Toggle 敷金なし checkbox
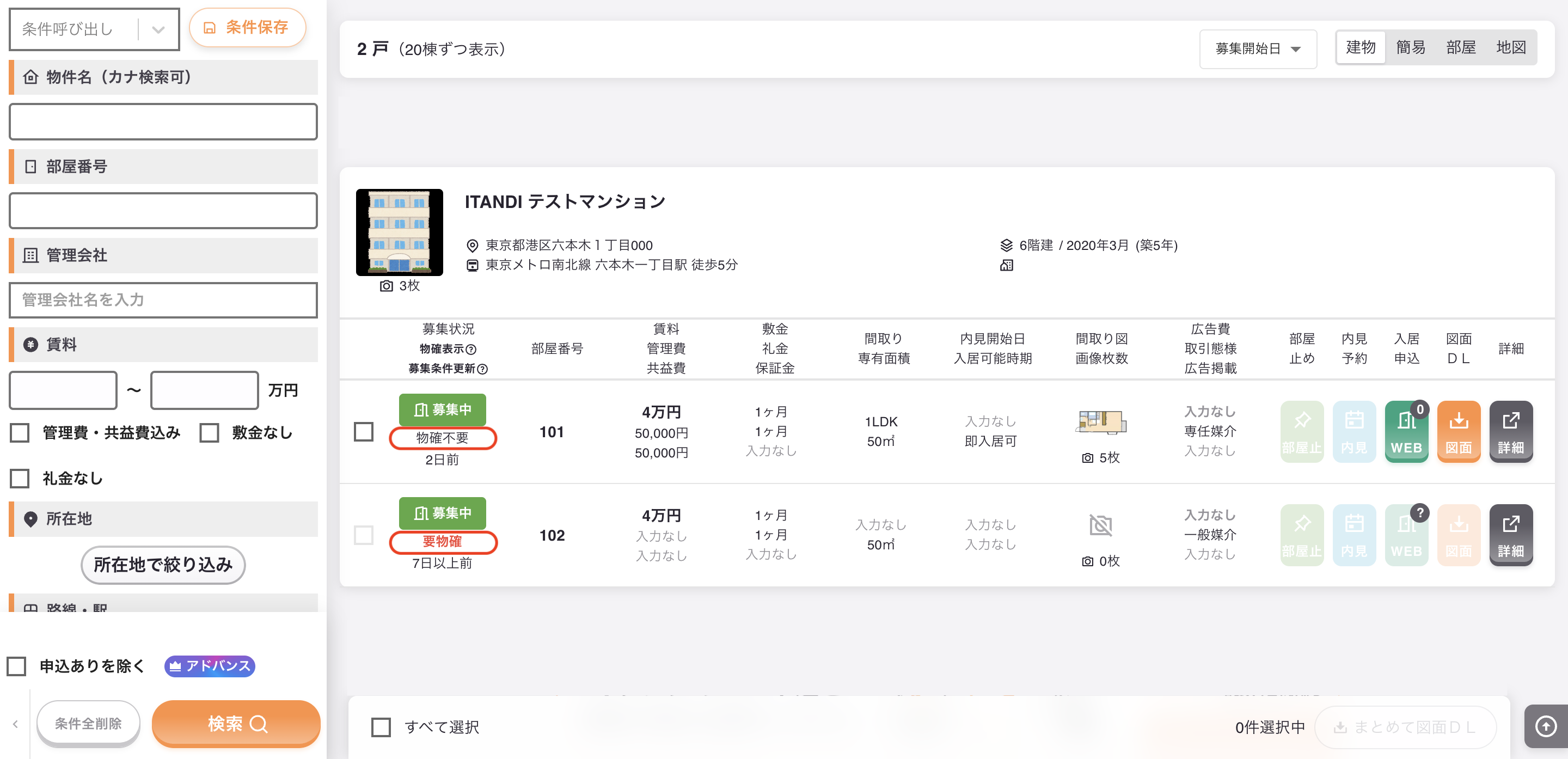The height and width of the screenshot is (759, 1568). 209,433
